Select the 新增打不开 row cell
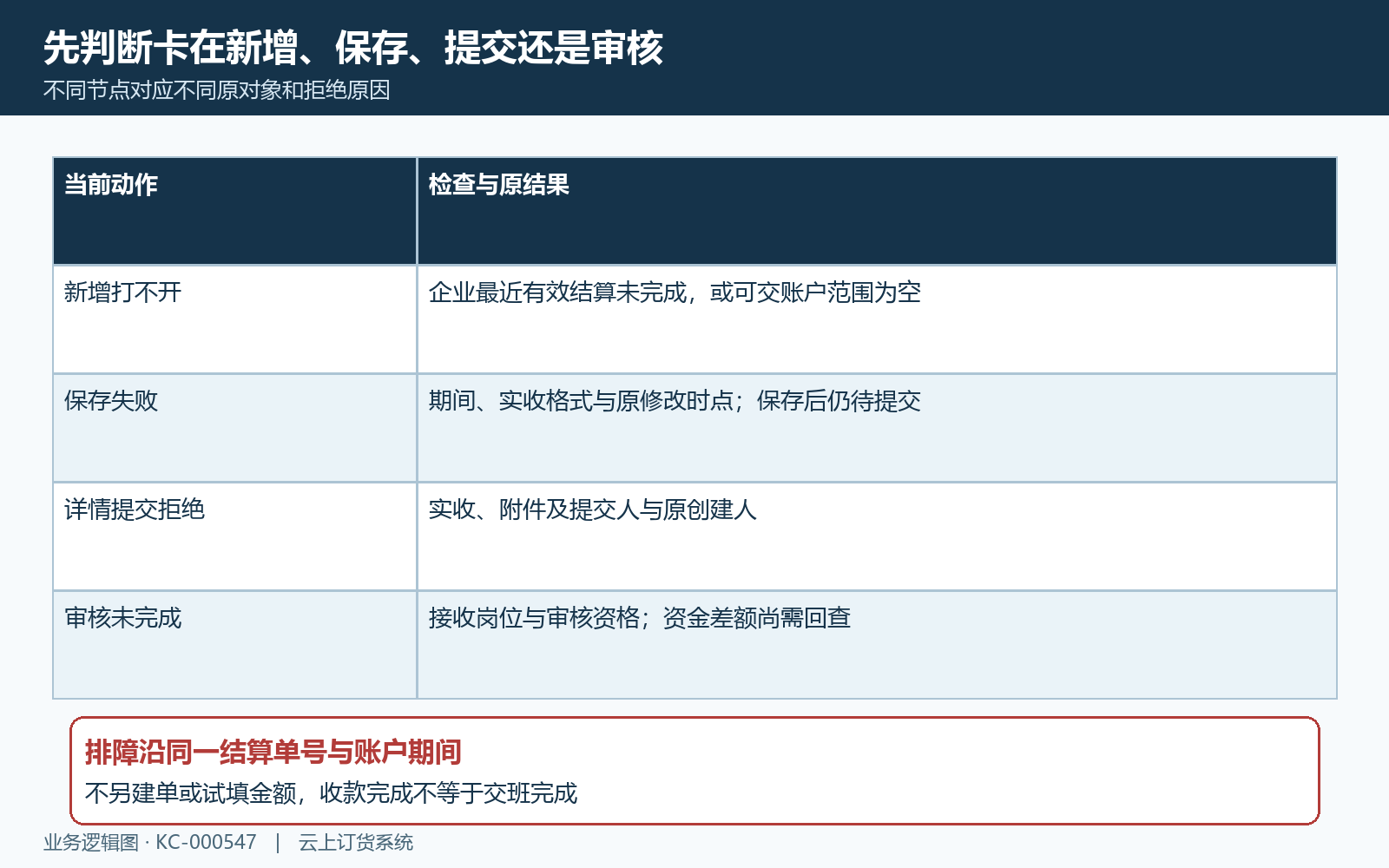The width and height of the screenshot is (1389, 868). pos(235,319)
